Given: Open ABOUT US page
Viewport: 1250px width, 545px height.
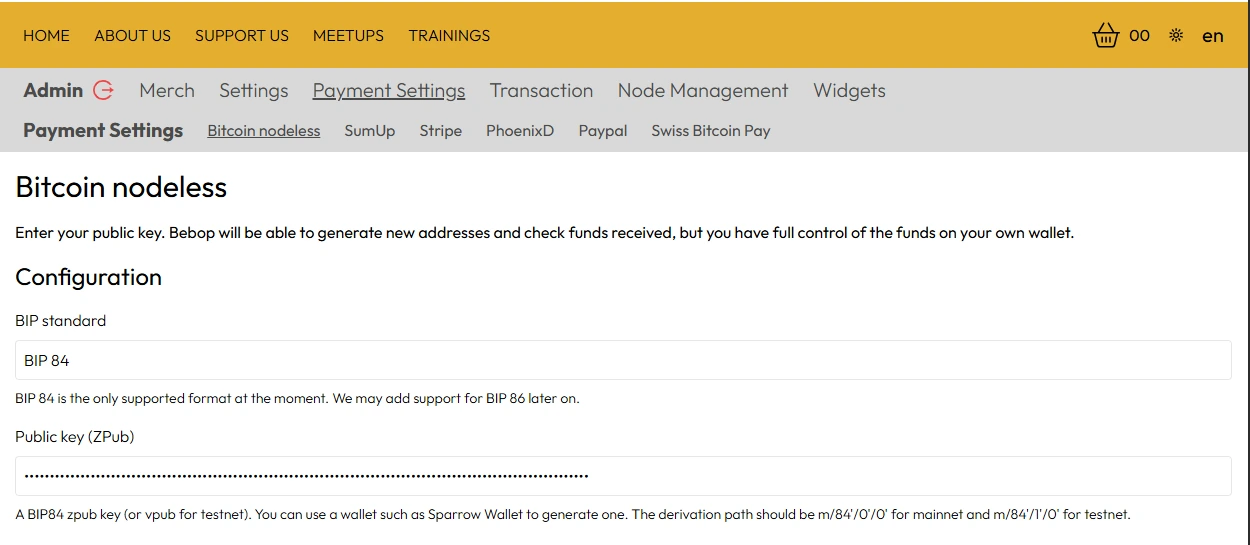Looking at the screenshot, I should click(x=132, y=36).
